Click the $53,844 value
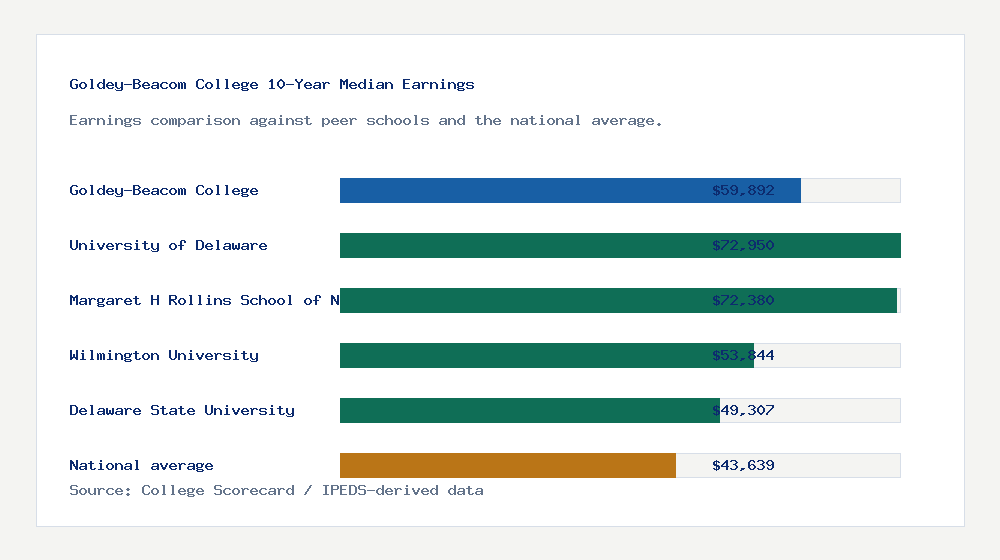 point(743,355)
